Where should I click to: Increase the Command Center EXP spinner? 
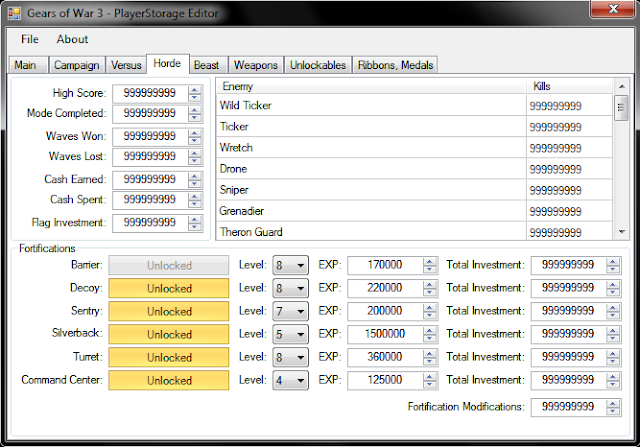430,377
